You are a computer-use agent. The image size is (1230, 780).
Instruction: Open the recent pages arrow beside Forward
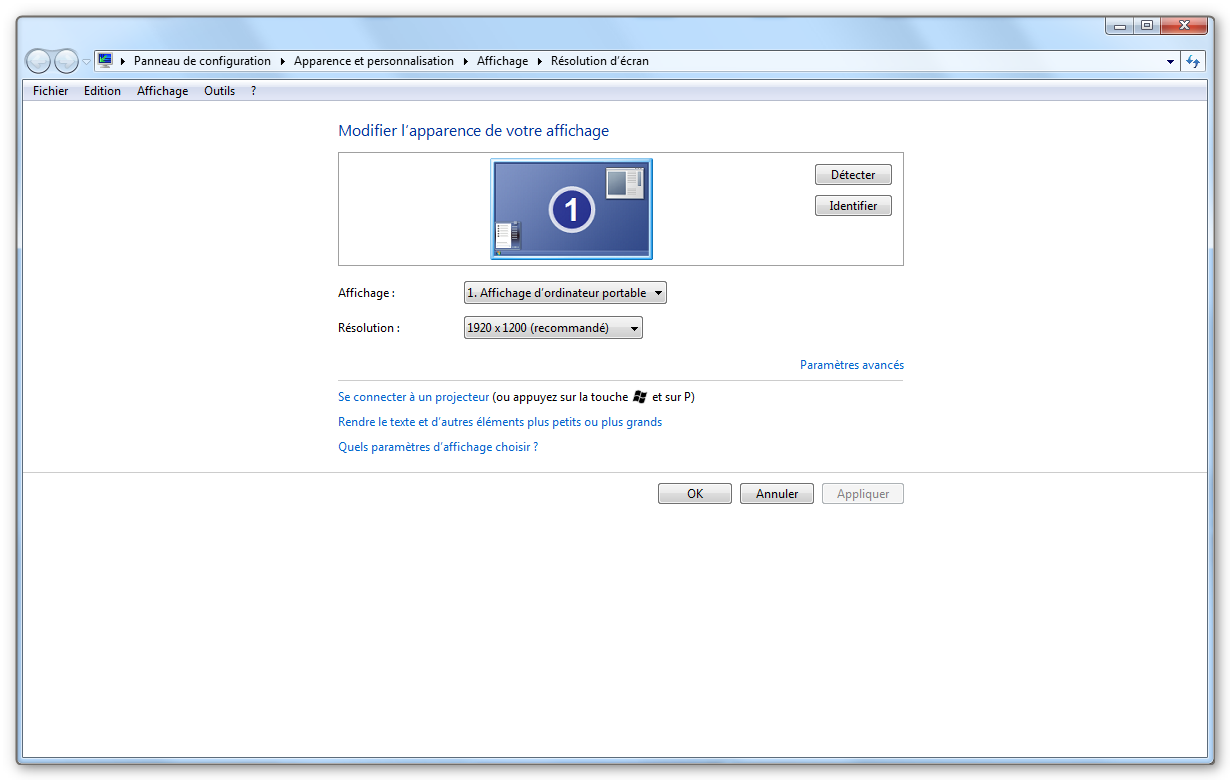pos(86,61)
